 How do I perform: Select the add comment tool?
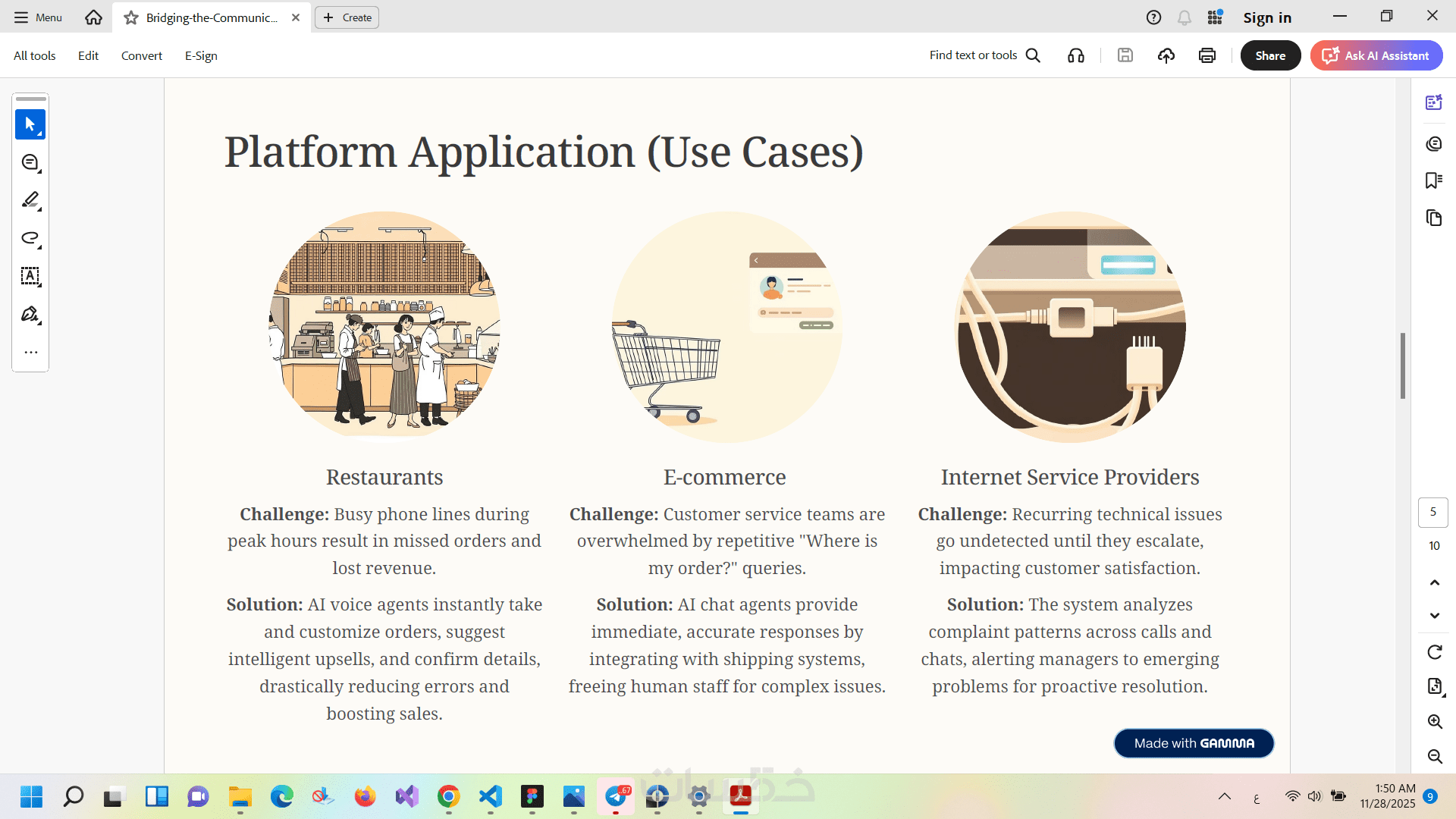click(30, 162)
